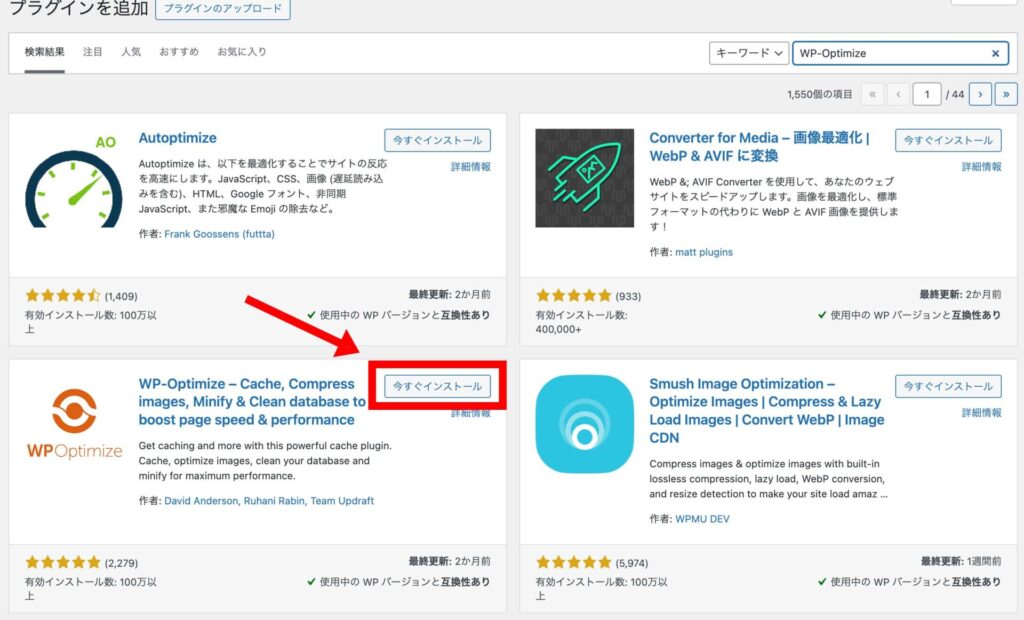
Task: Open Converter for Media title link
Action: tap(760, 147)
